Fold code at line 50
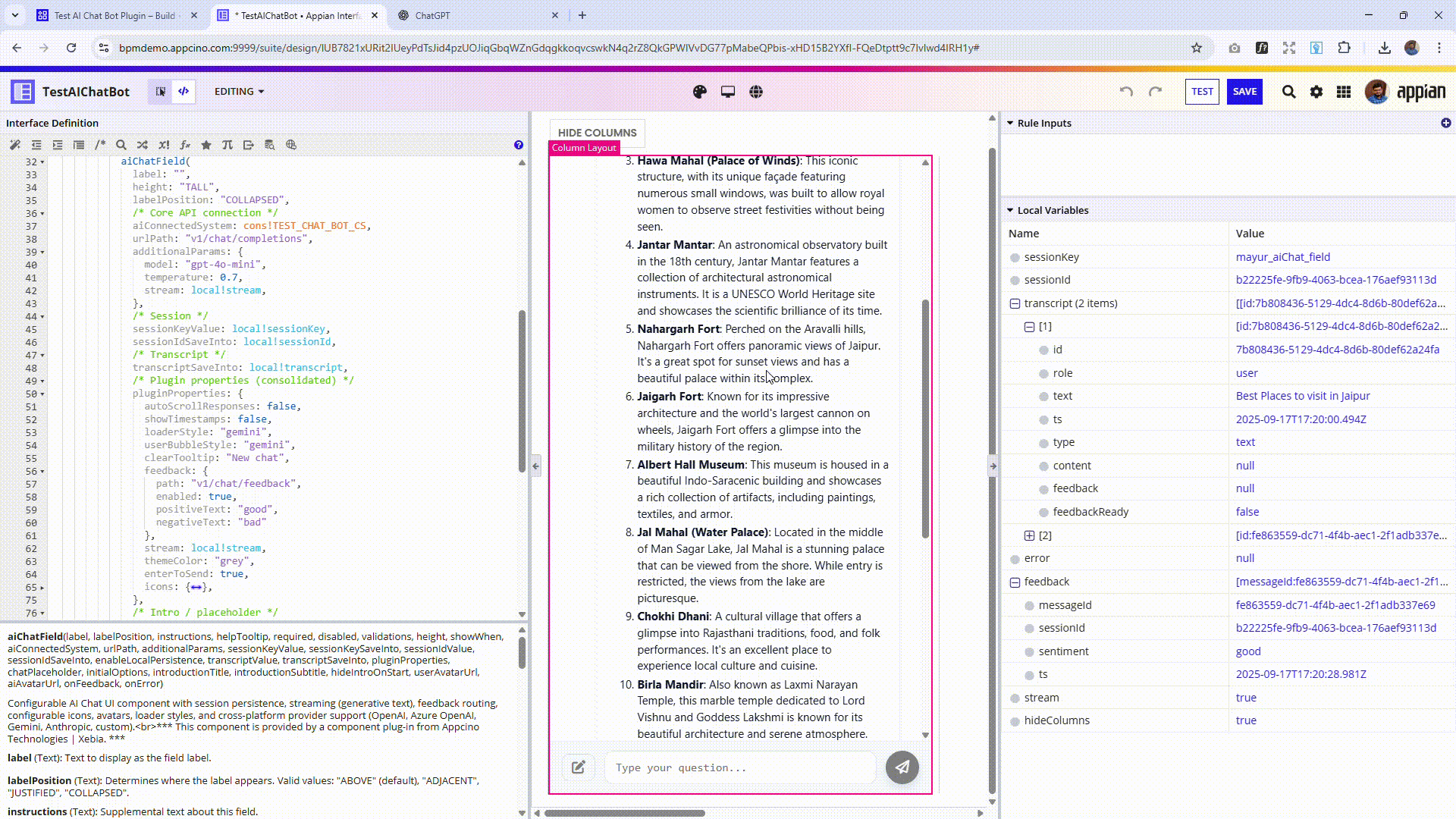1456x819 pixels. click(x=42, y=394)
